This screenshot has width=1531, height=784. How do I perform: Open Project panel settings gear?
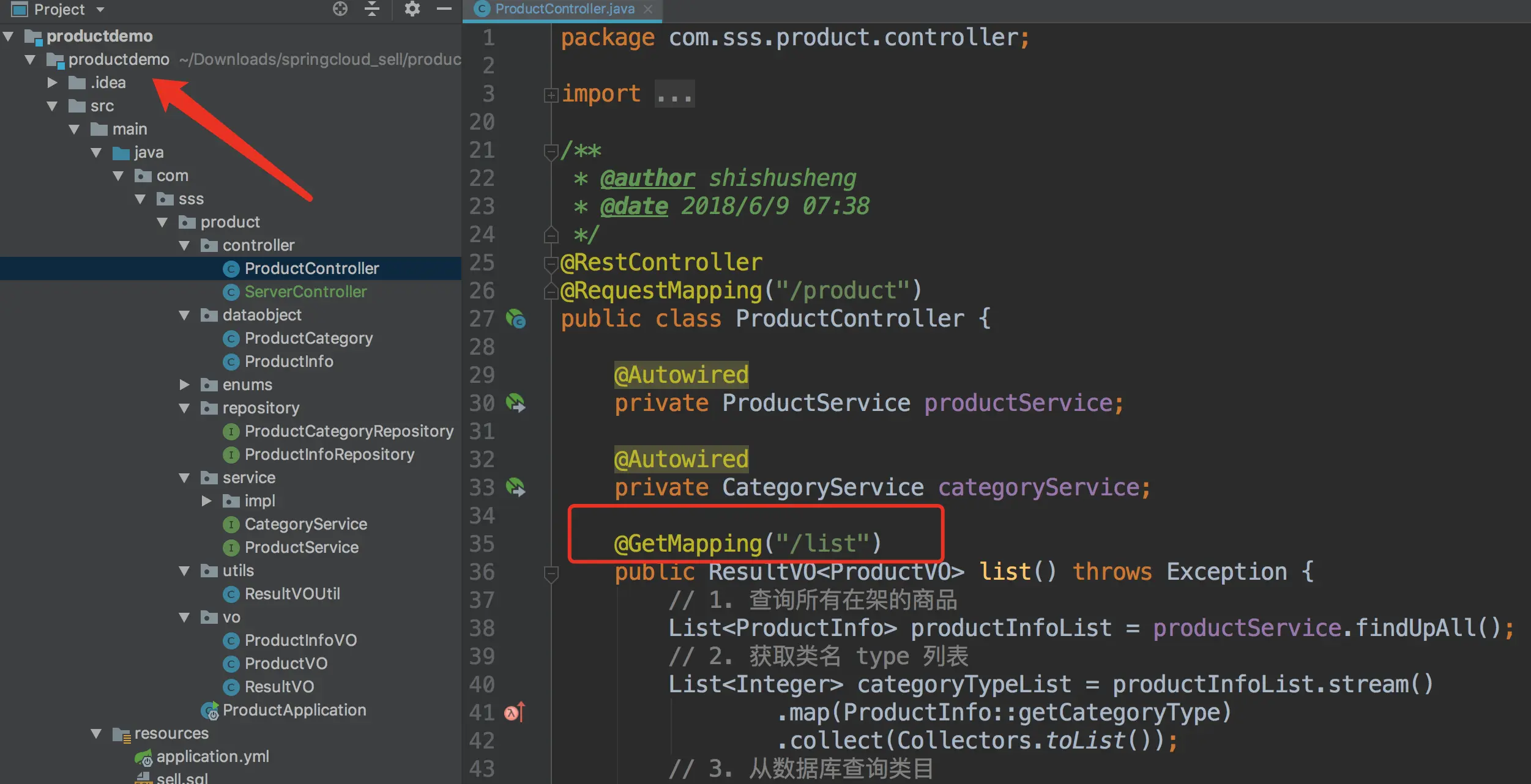412,9
